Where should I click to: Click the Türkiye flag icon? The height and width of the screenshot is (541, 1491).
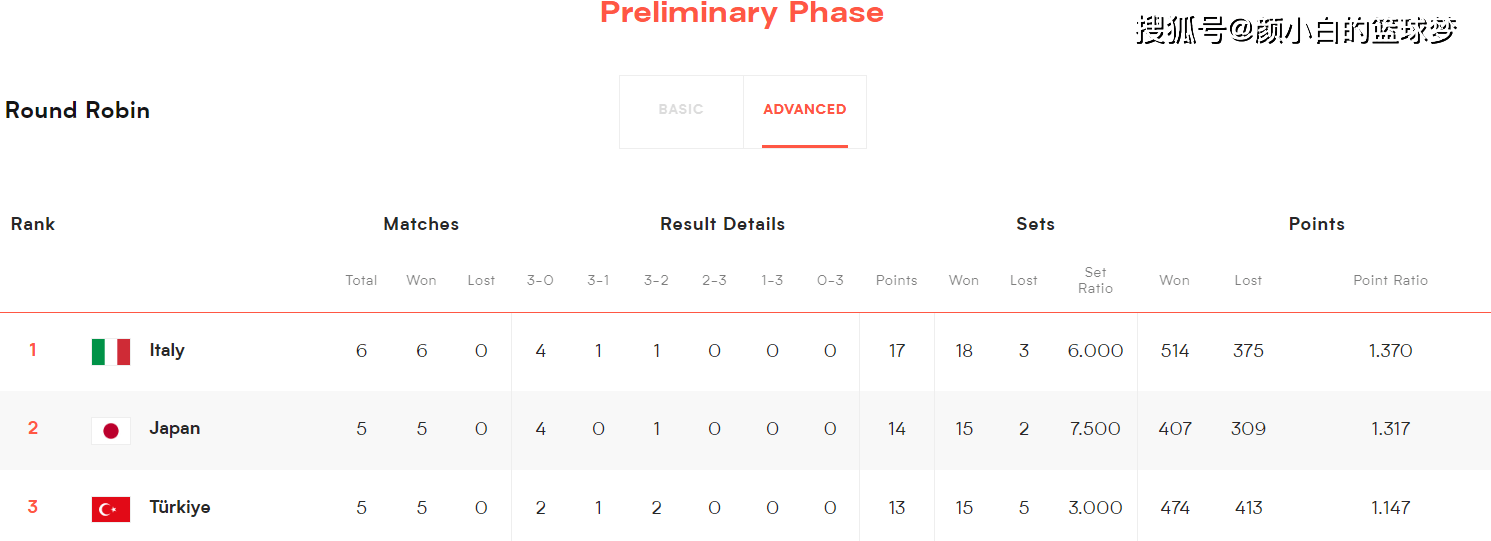111,509
